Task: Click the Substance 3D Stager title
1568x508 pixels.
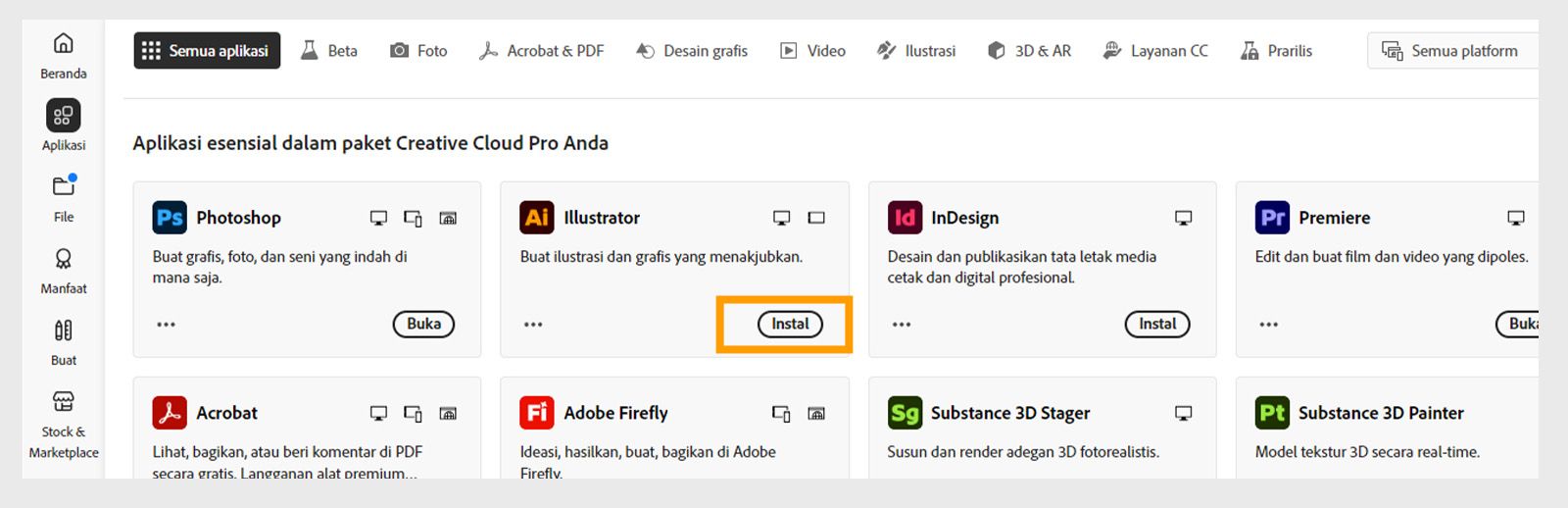Action: point(1010,413)
